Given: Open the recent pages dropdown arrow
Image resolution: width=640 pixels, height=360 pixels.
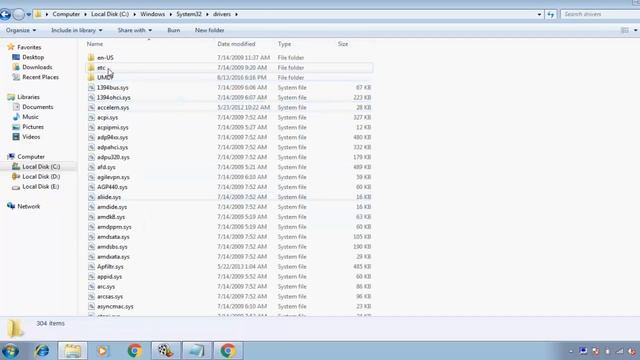Looking at the screenshot, I should pyautogui.click(x=29, y=14).
